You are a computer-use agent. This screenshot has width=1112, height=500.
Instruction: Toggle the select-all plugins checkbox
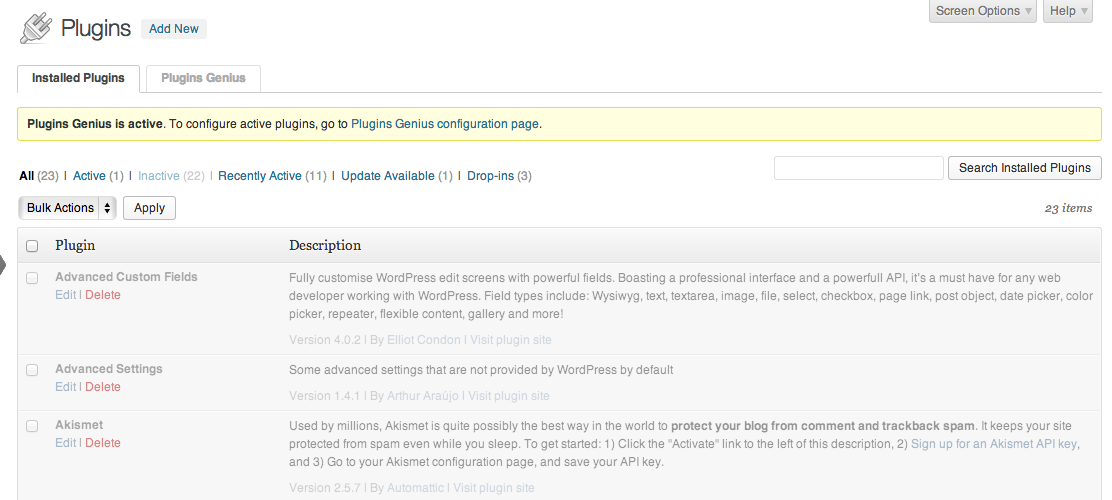(x=32, y=246)
